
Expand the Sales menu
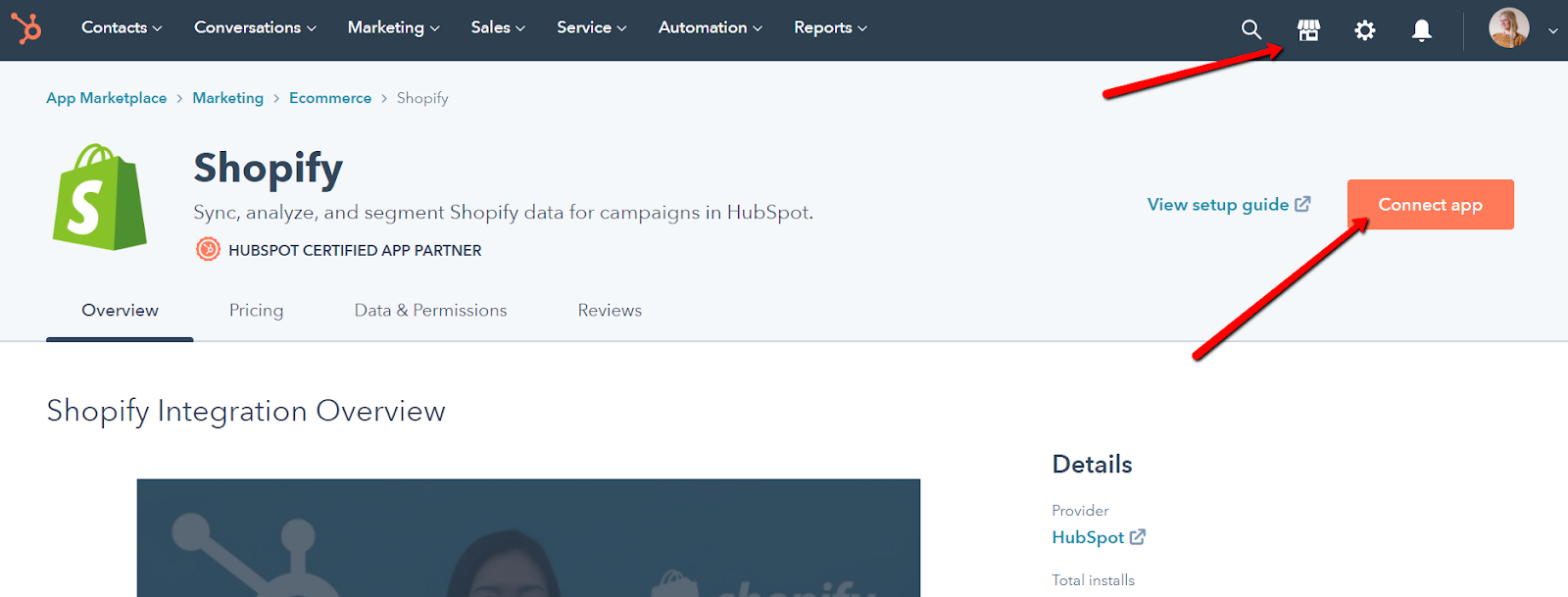pyautogui.click(x=498, y=27)
